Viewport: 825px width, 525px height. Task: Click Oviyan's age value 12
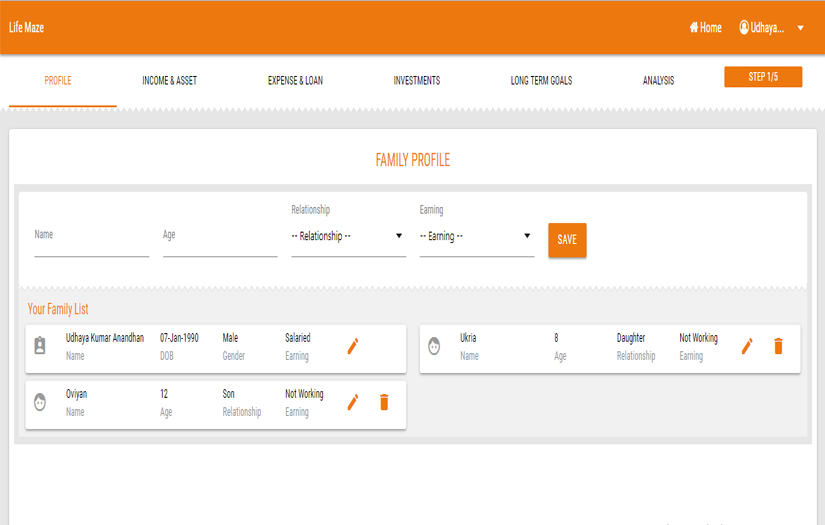164,394
